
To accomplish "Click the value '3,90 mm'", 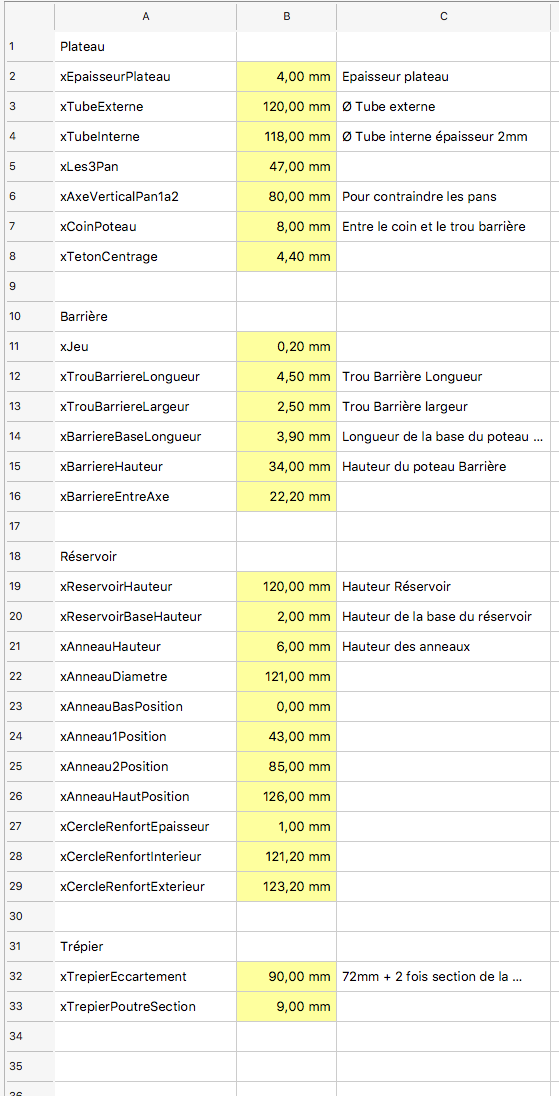I will click(x=286, y=437).
